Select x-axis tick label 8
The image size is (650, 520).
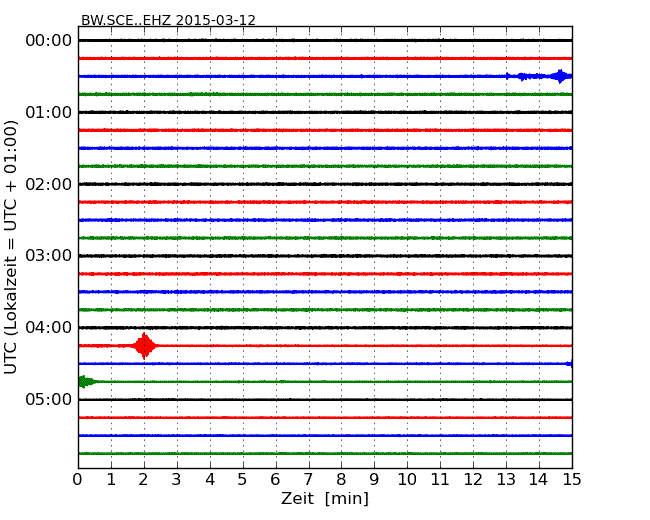(x=341, y=479)
